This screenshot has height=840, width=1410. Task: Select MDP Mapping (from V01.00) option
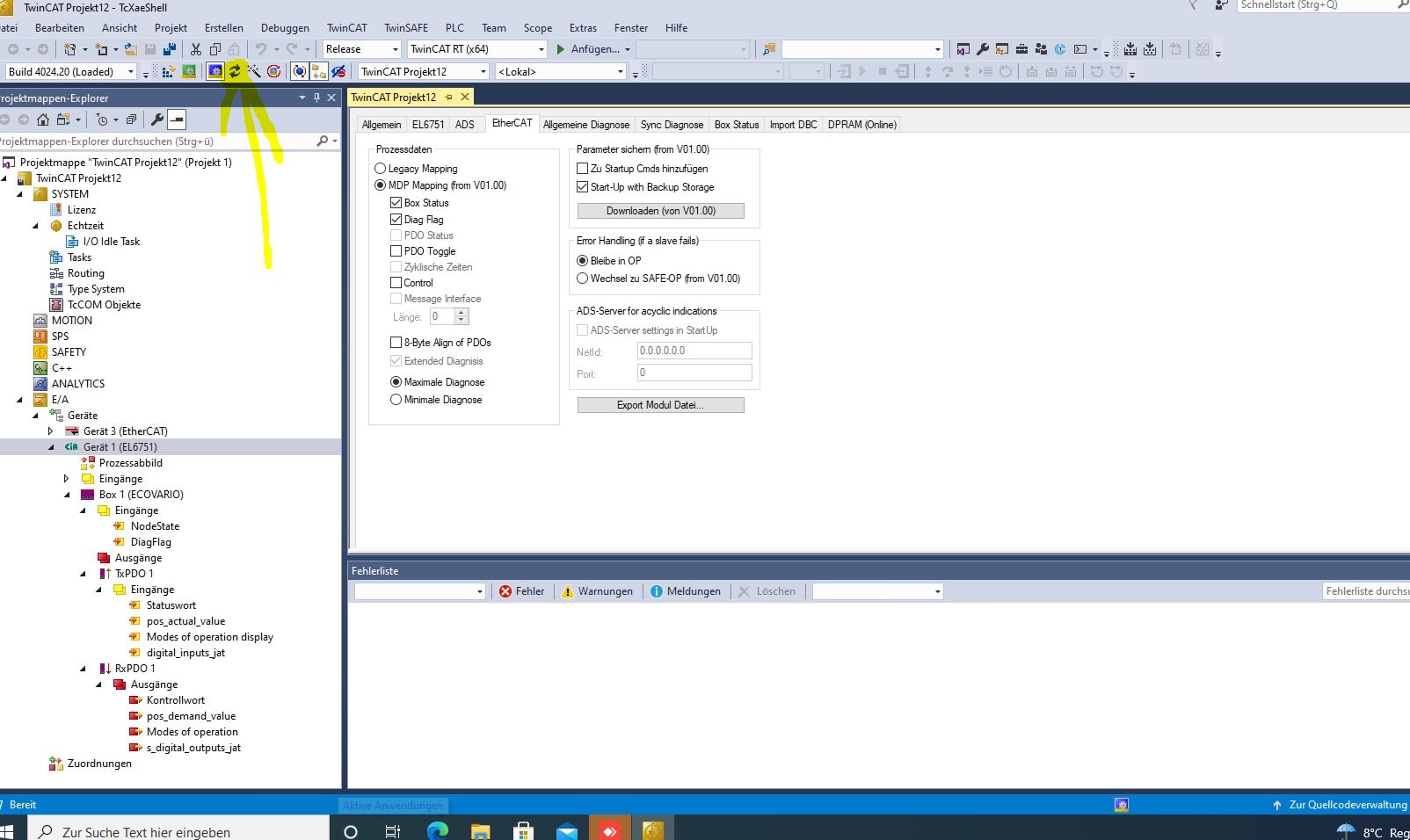[381, 185]
